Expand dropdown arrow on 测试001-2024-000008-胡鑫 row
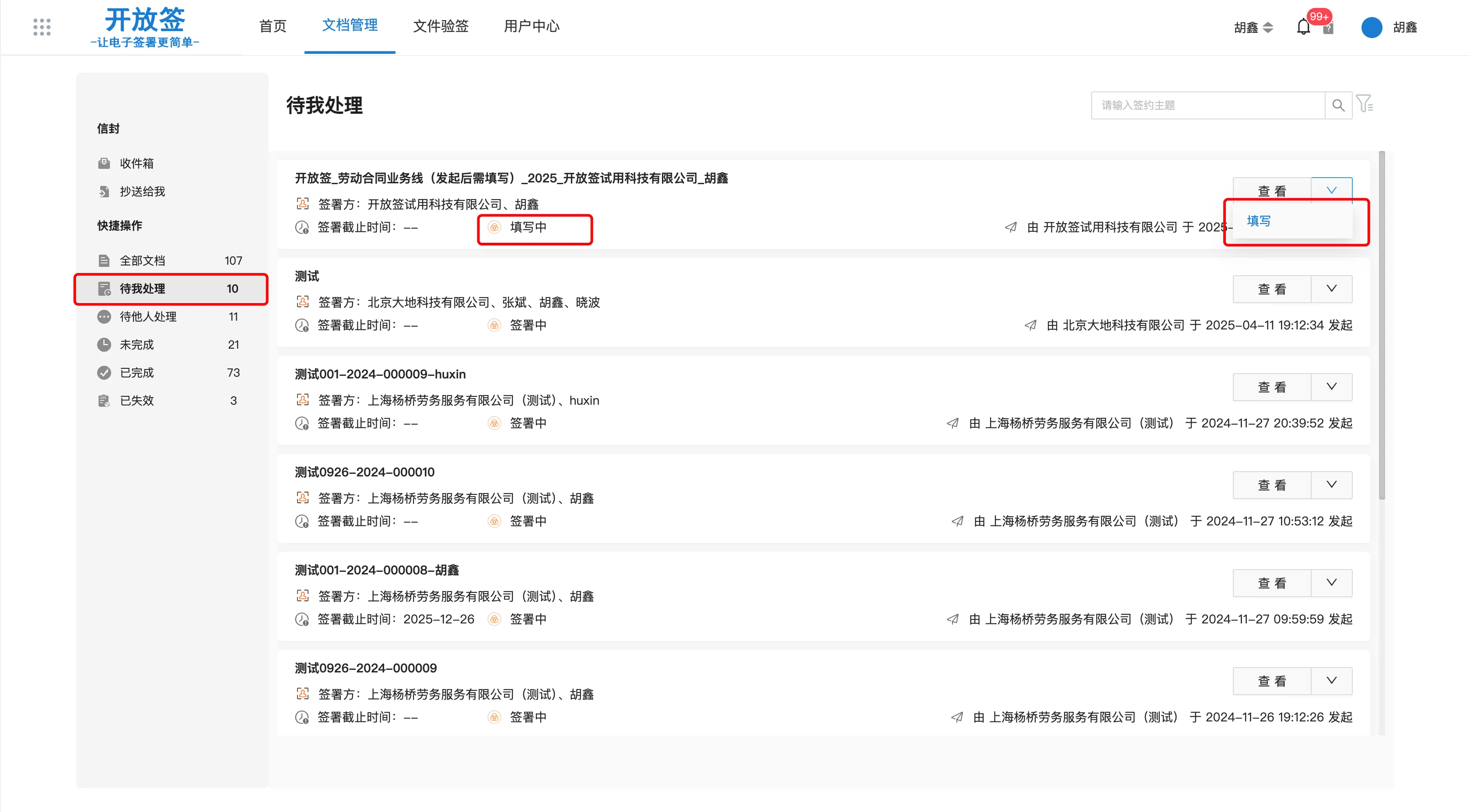Screen dimensions: 1470x812 pos(1331,583)
